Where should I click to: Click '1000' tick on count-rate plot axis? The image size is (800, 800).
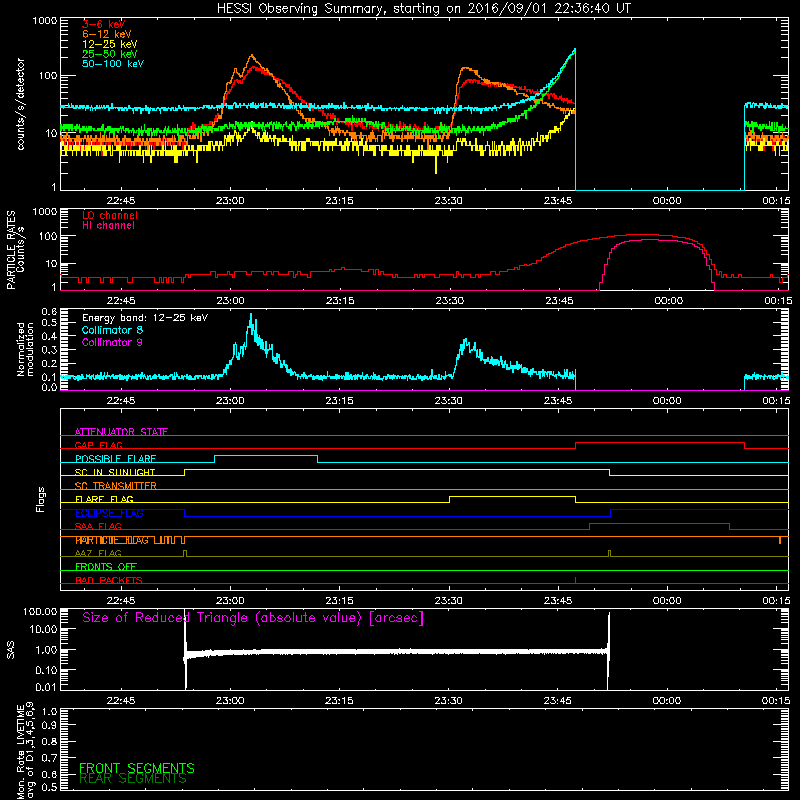point(45,21)
